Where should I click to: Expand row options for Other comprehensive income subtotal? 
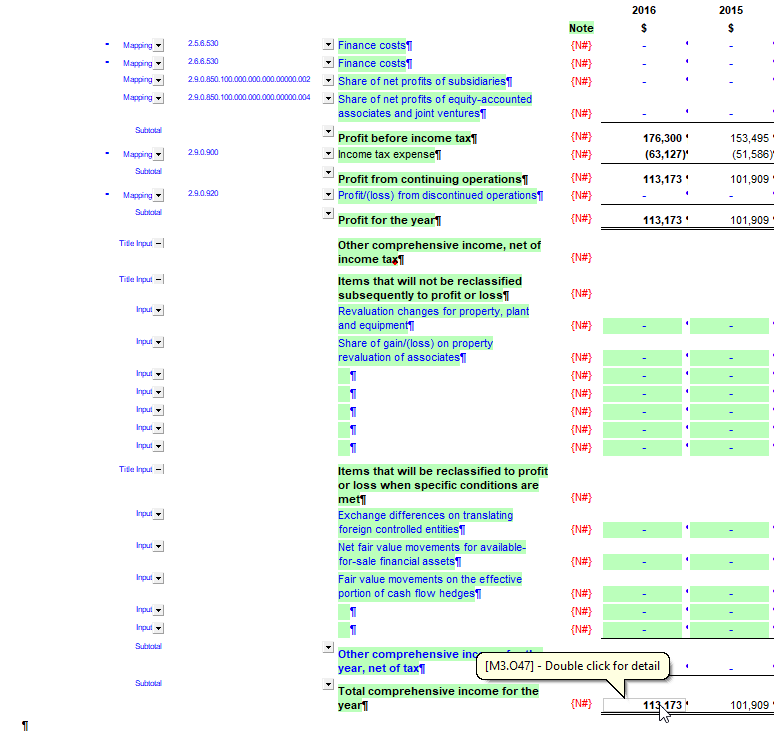pos(328,647)
